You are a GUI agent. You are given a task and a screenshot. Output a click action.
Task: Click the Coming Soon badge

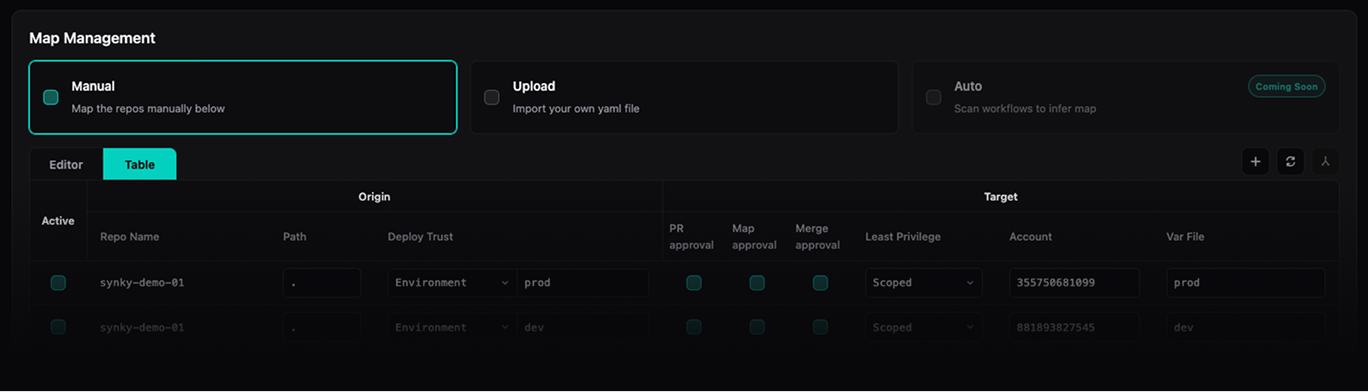click(1286, 87)
